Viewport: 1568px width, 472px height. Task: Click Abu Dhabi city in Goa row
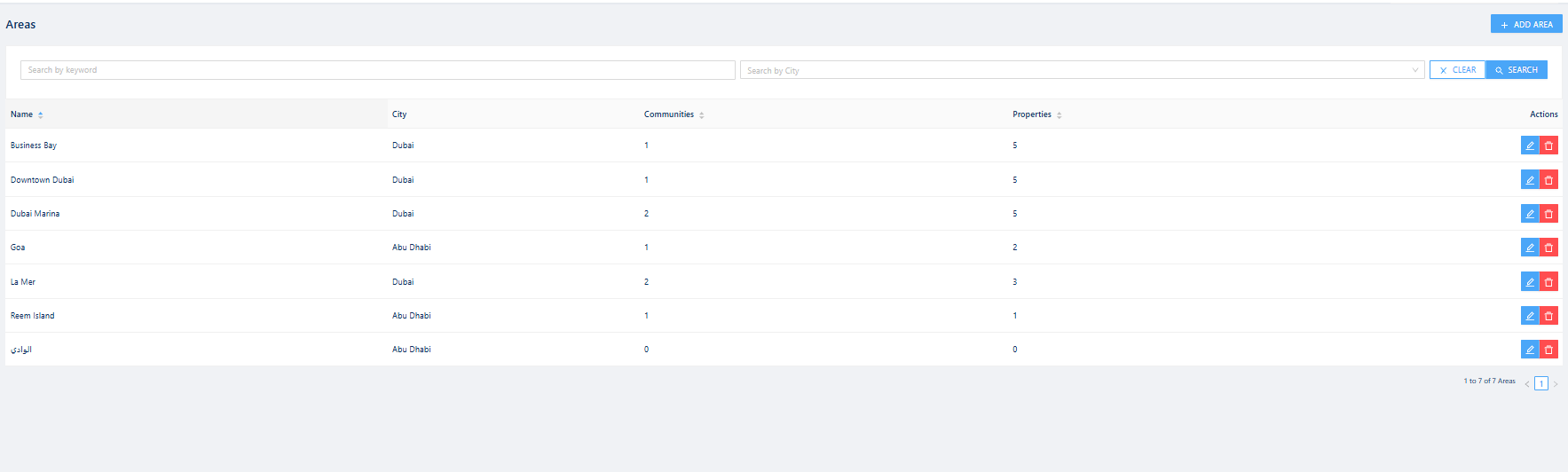click(x=412, y=248)
